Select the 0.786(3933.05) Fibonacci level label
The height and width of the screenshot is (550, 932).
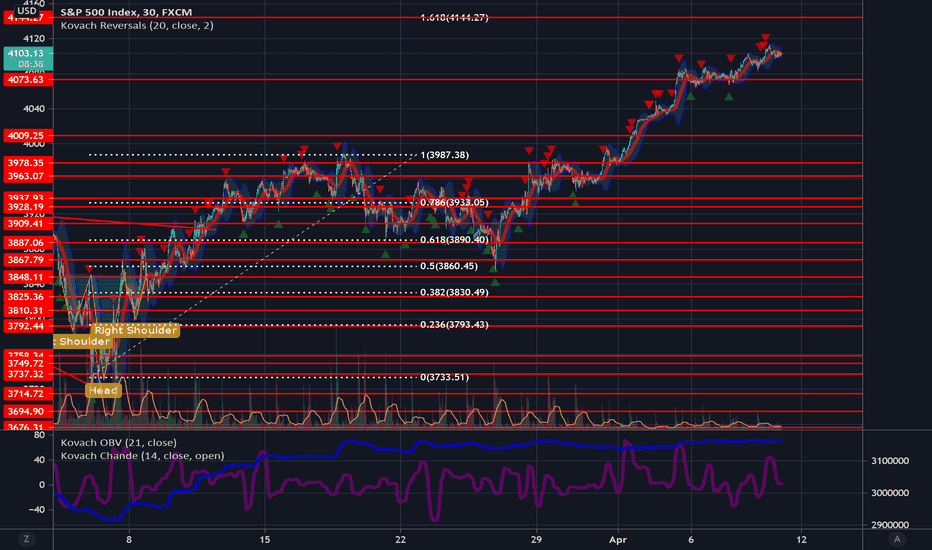pyautogui.click(x=455, y=203)
